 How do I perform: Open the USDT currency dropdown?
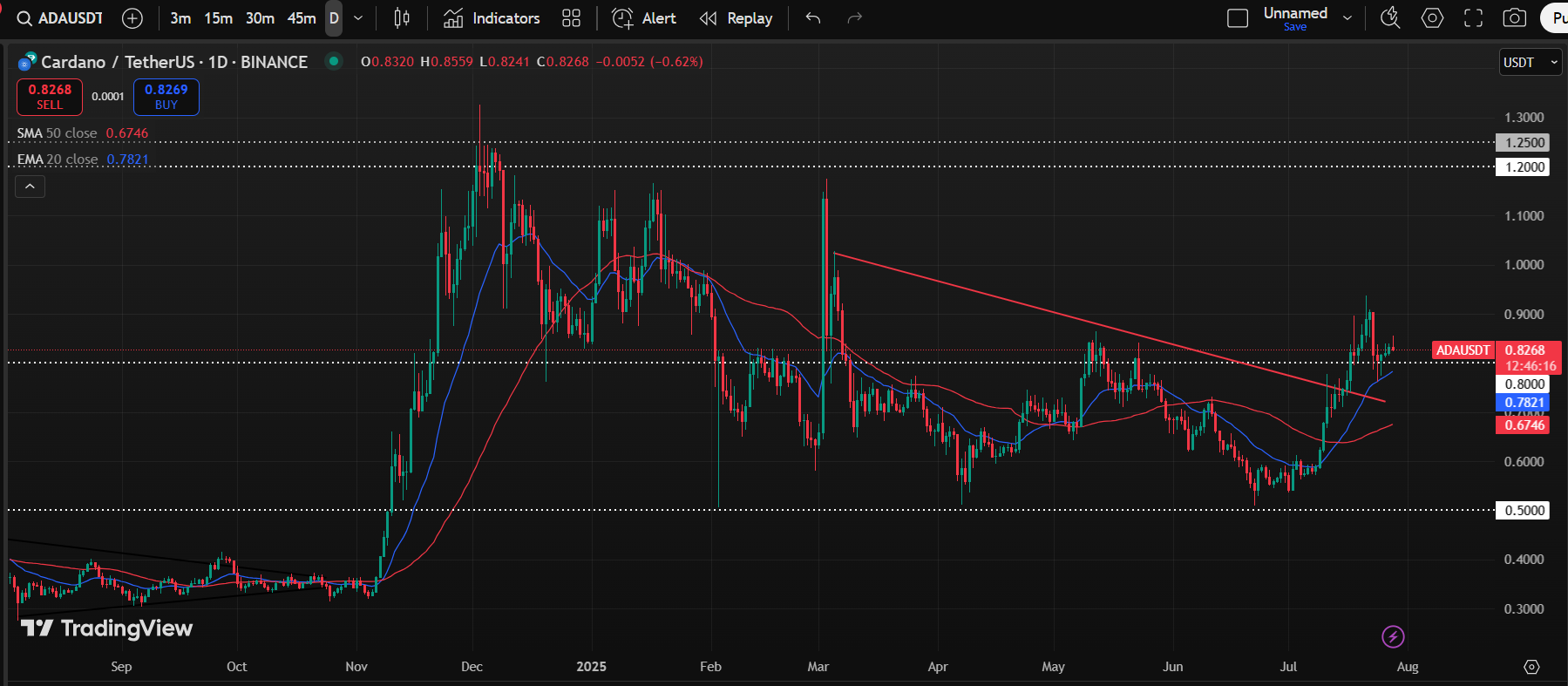1531,62
